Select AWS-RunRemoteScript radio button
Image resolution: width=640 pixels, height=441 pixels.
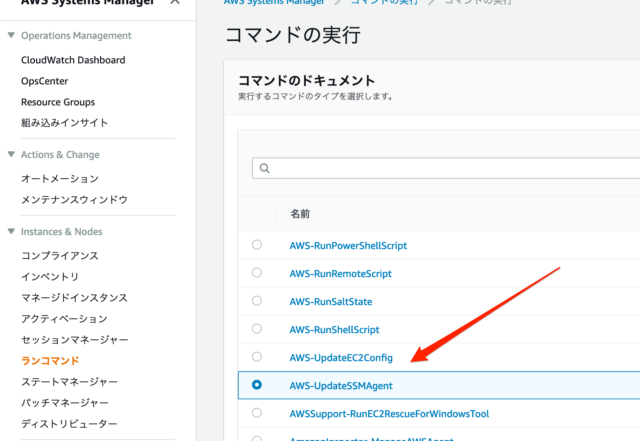257,272
